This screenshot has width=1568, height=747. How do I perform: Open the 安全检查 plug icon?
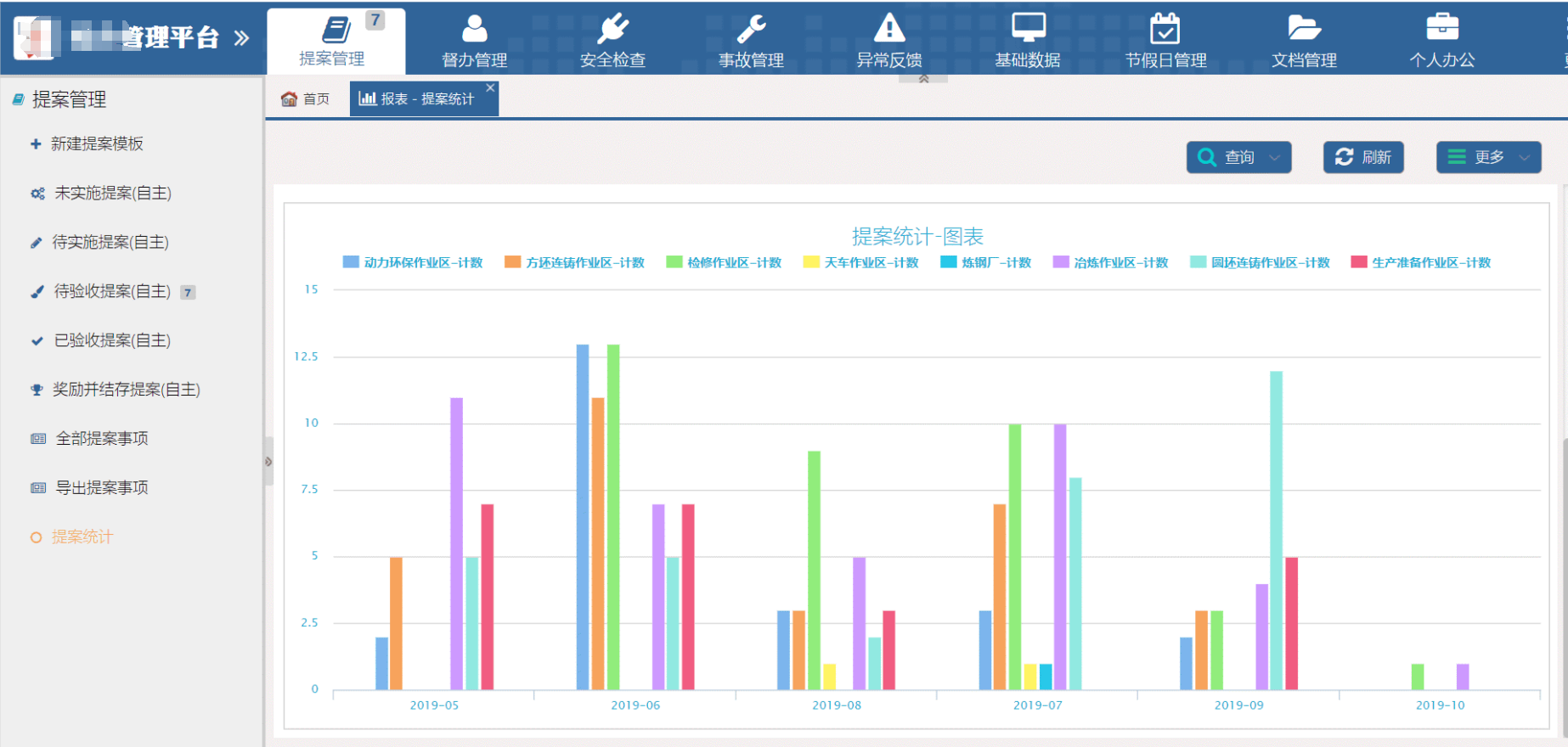click(612, 29)
